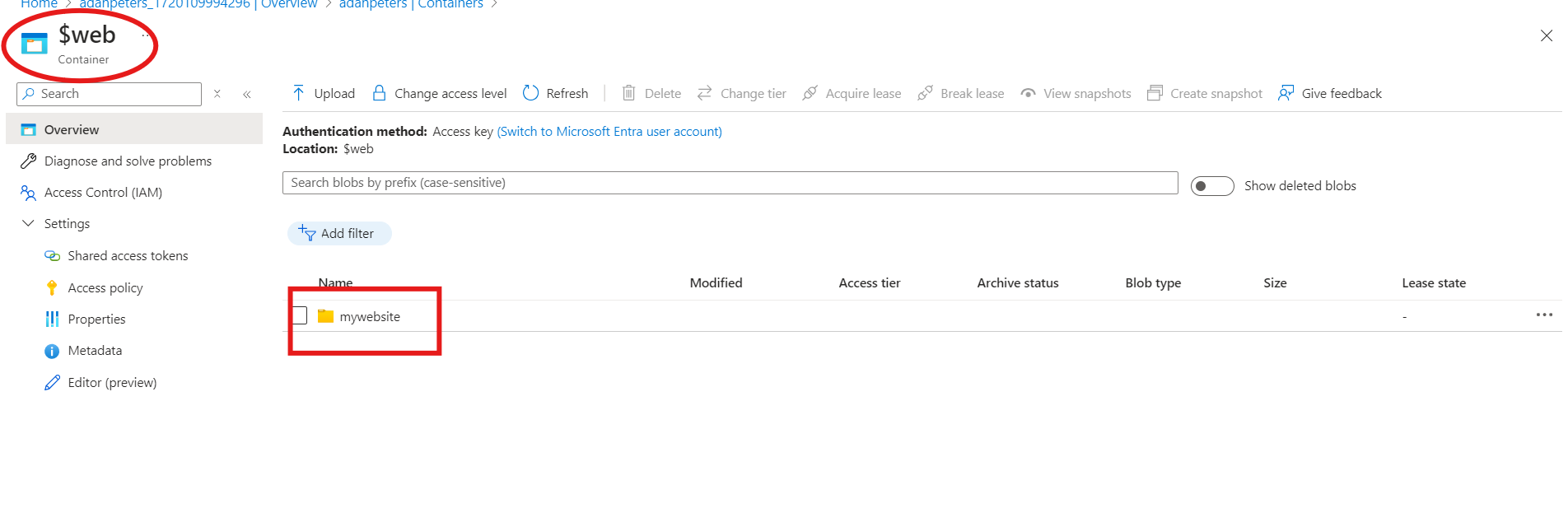Click the Access Control (IAM) people icon

coord(29,193)
